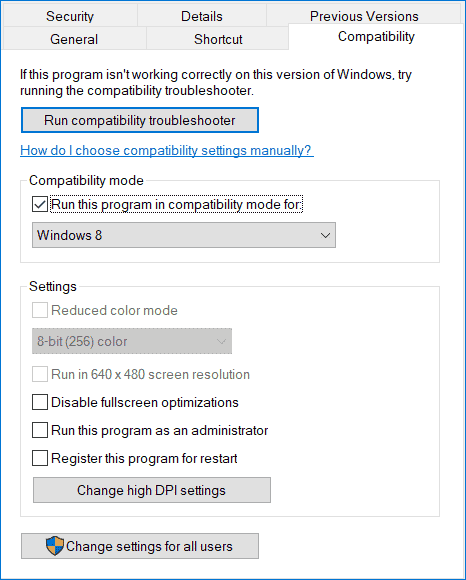
Task: Click the chevron arrow of Windows 8 combo box
Action: (x=325, y=235)
